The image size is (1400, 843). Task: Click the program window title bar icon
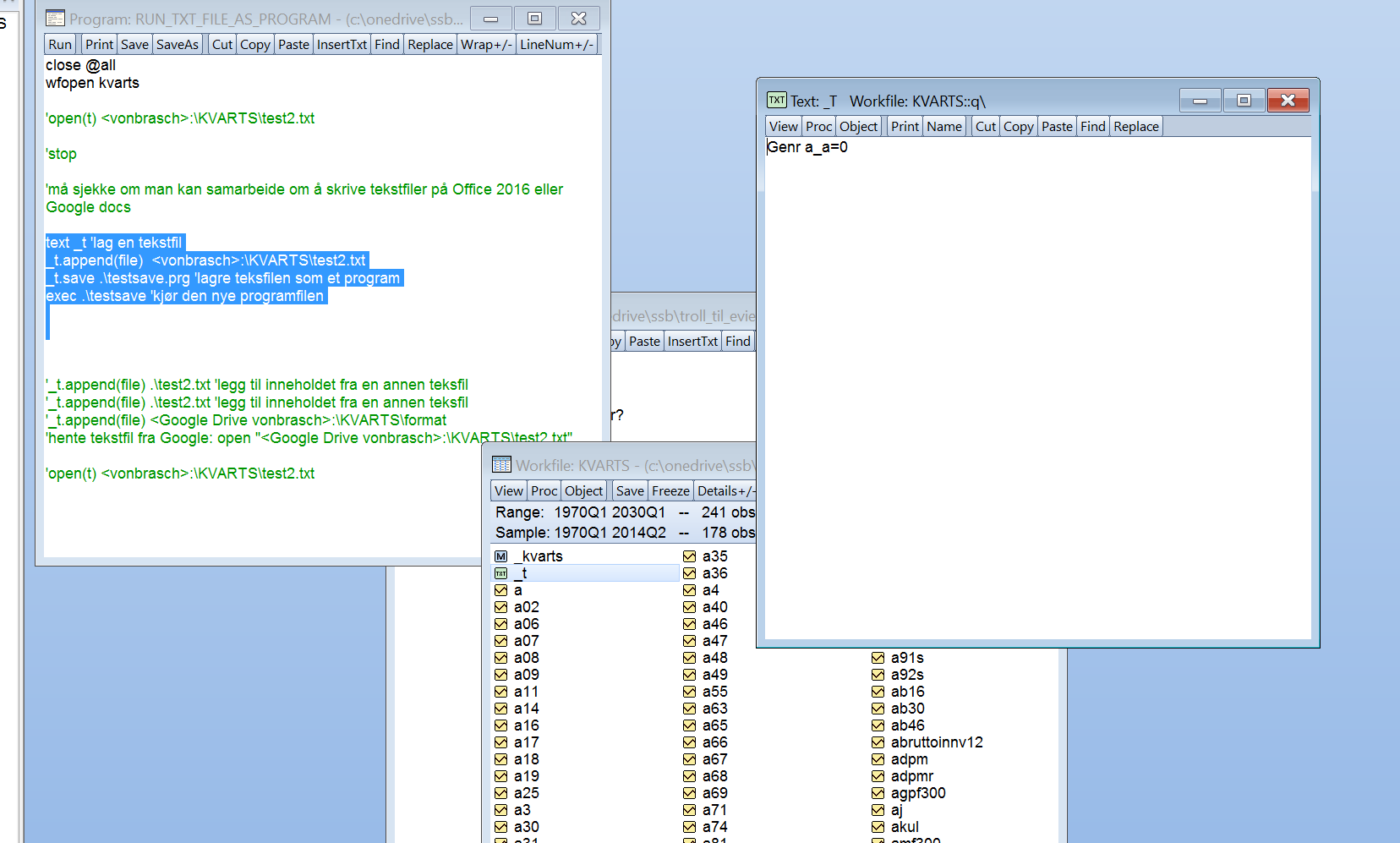[55, 18]
